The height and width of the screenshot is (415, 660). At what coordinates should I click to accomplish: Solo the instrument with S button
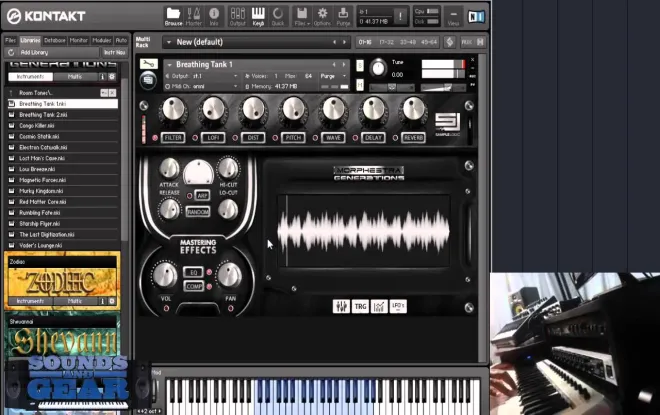pyautogui.click(x=360, y=65)
